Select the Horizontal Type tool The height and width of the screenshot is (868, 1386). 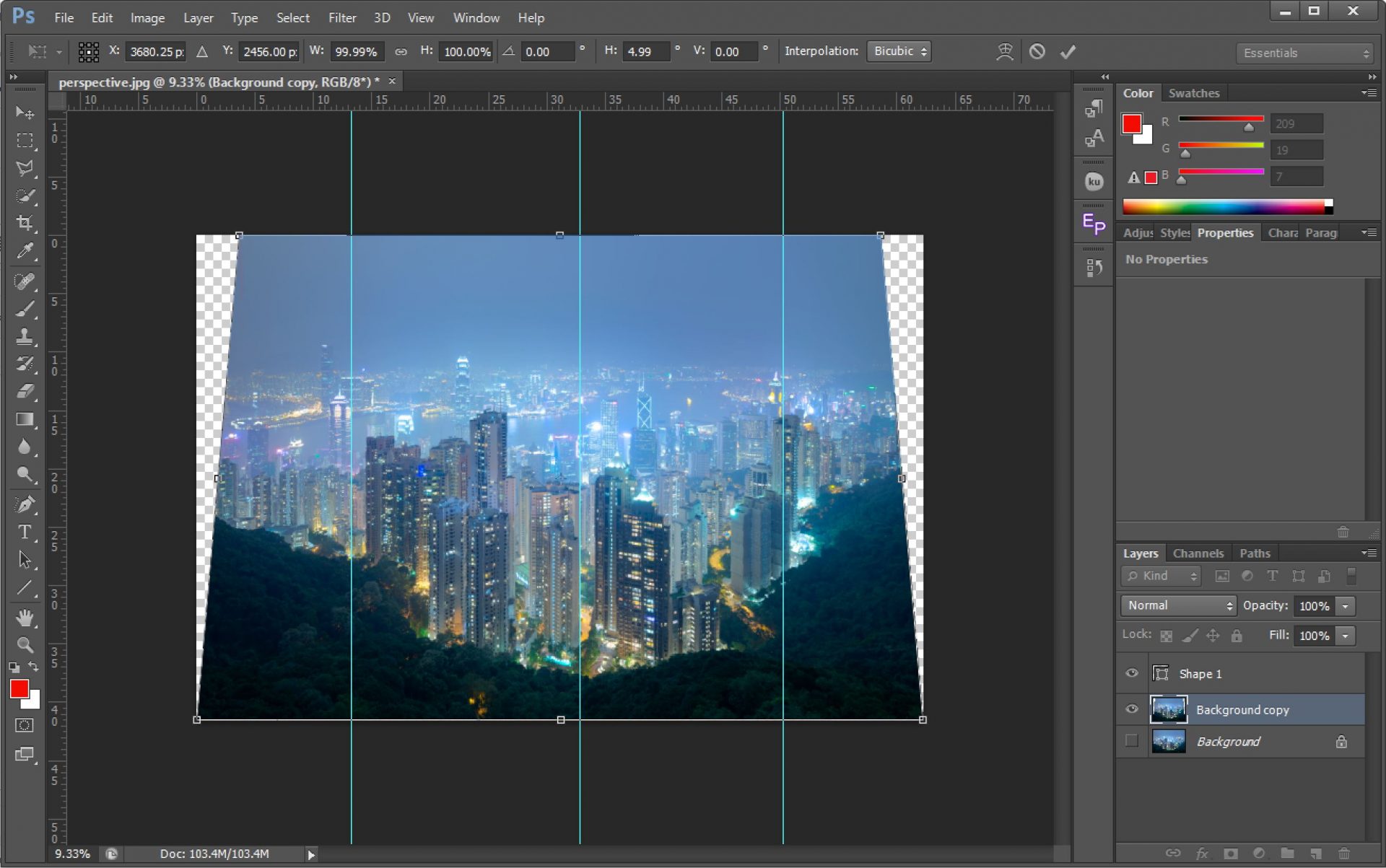pyautogui.click(x=26, y=532)
